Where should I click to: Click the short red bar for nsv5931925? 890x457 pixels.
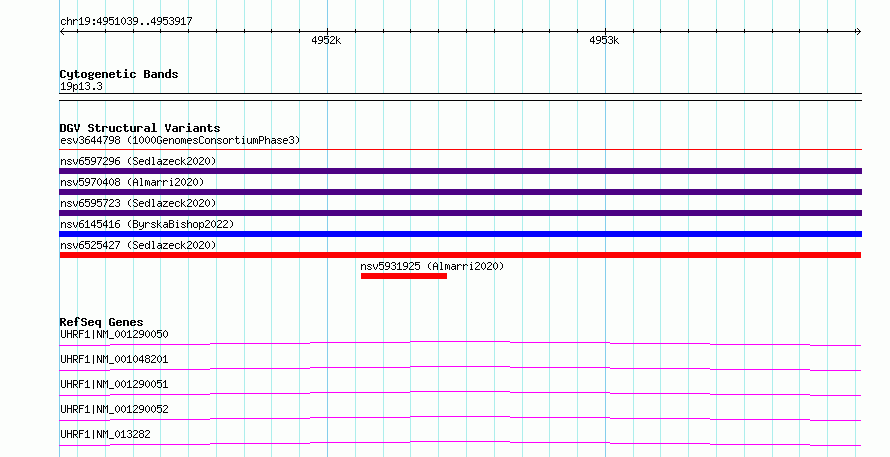[404, 276]
